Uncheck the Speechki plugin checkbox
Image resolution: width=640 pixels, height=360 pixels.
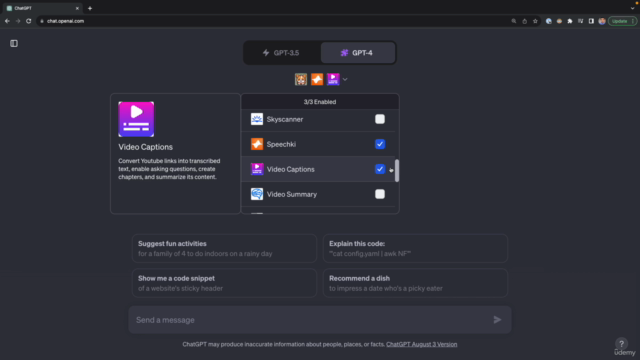point(380,144)
